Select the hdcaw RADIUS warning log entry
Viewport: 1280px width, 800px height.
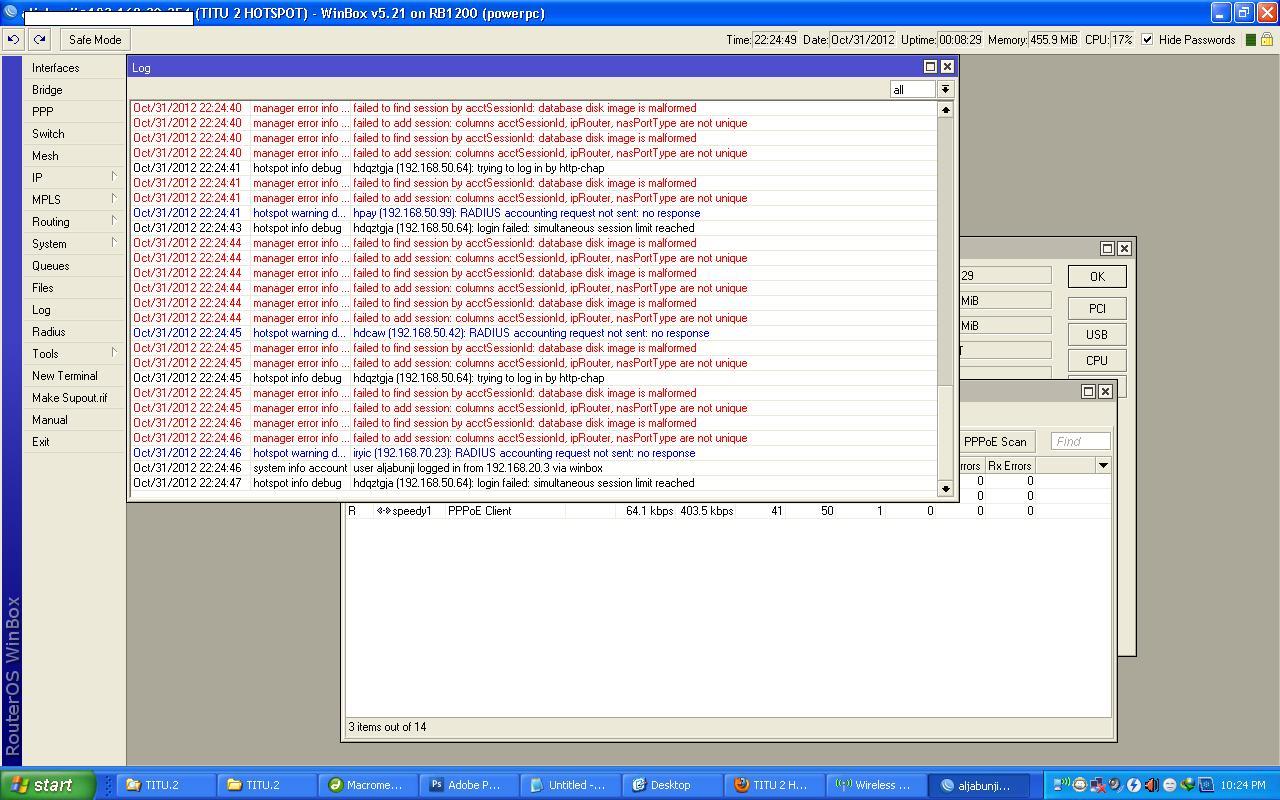[x=534, y=333]
